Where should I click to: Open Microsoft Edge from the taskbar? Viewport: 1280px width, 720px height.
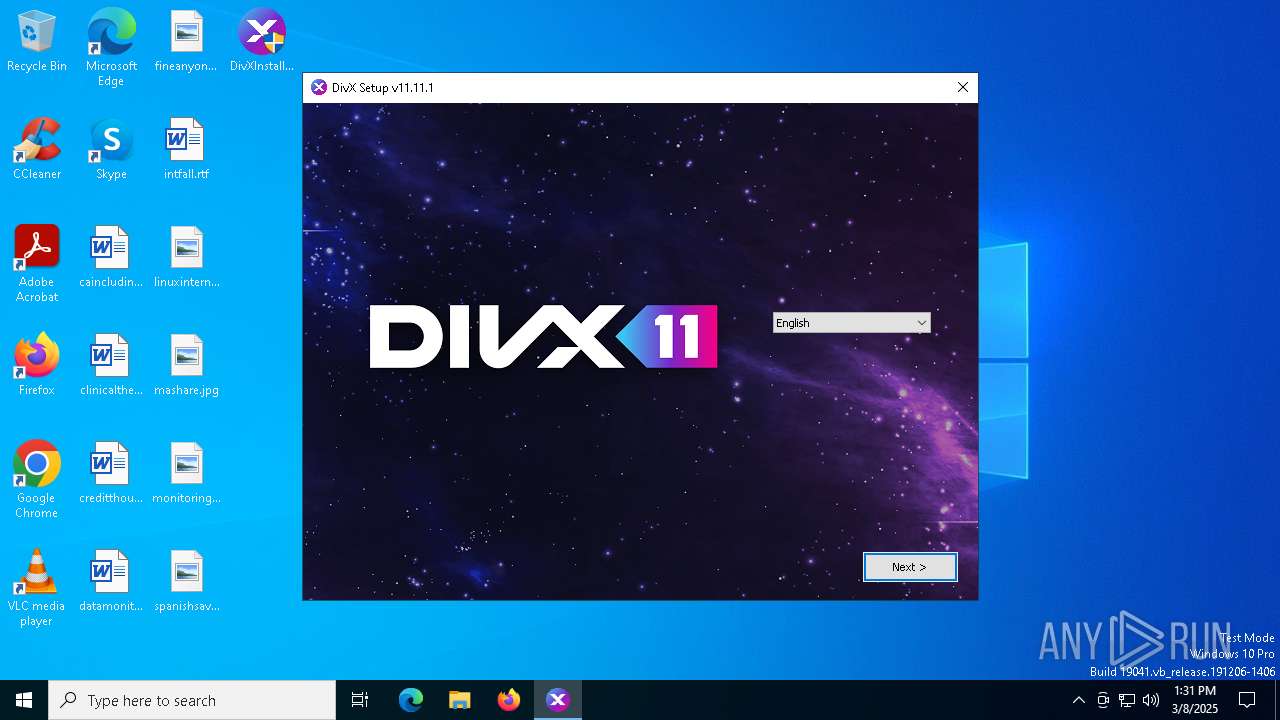[x=411, y=700]
